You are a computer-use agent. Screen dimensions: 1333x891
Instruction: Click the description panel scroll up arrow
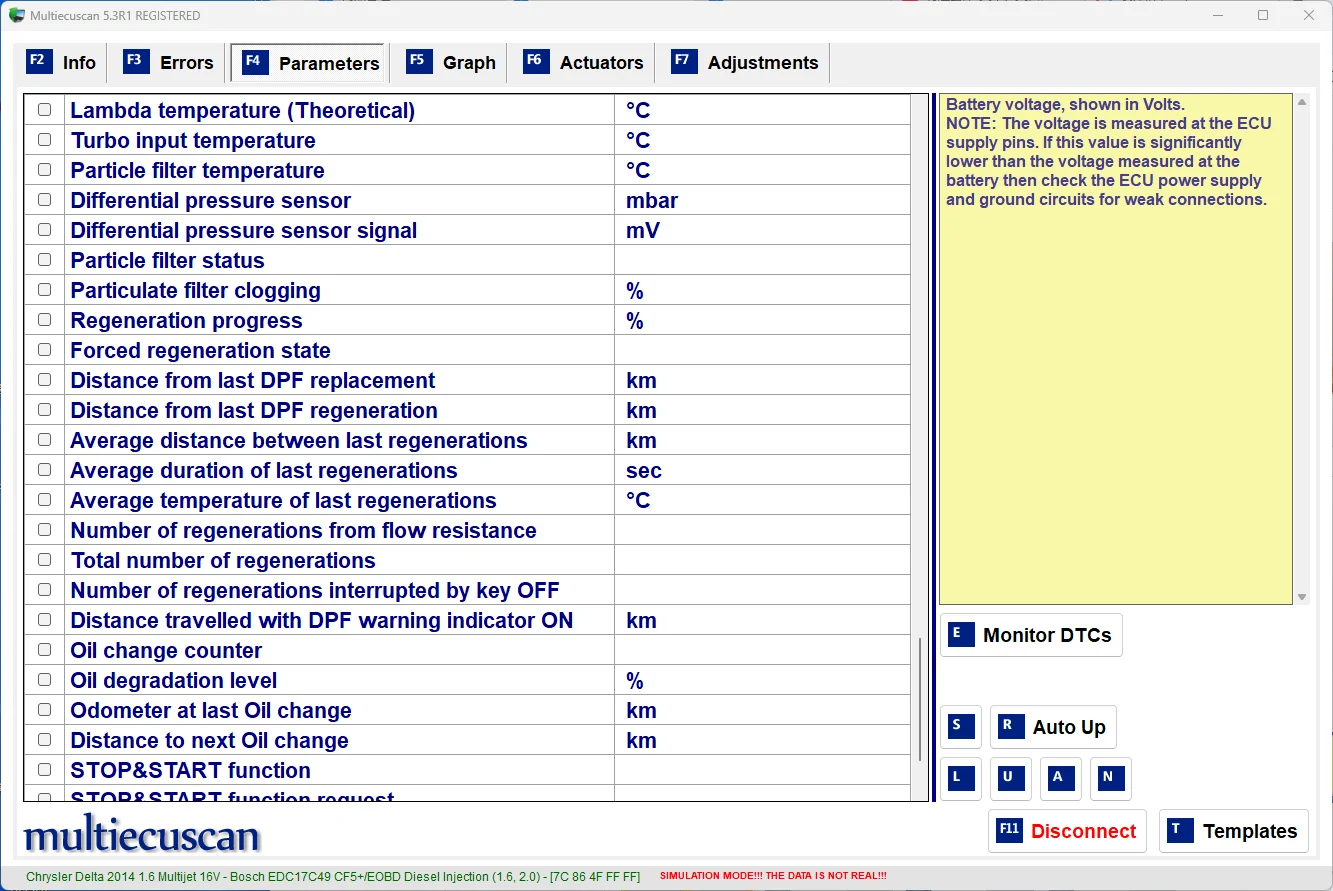point(1301,102)
